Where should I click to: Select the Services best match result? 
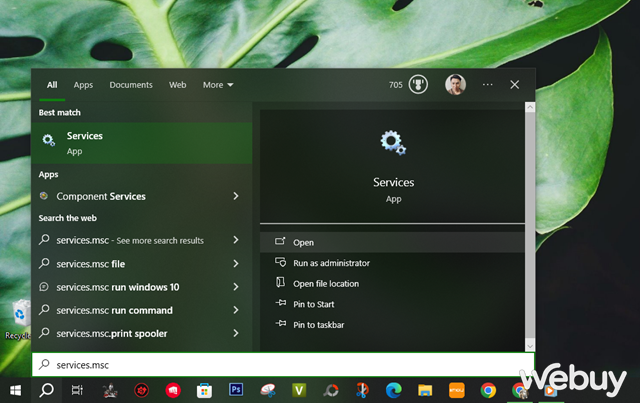(x=142, y=143)
